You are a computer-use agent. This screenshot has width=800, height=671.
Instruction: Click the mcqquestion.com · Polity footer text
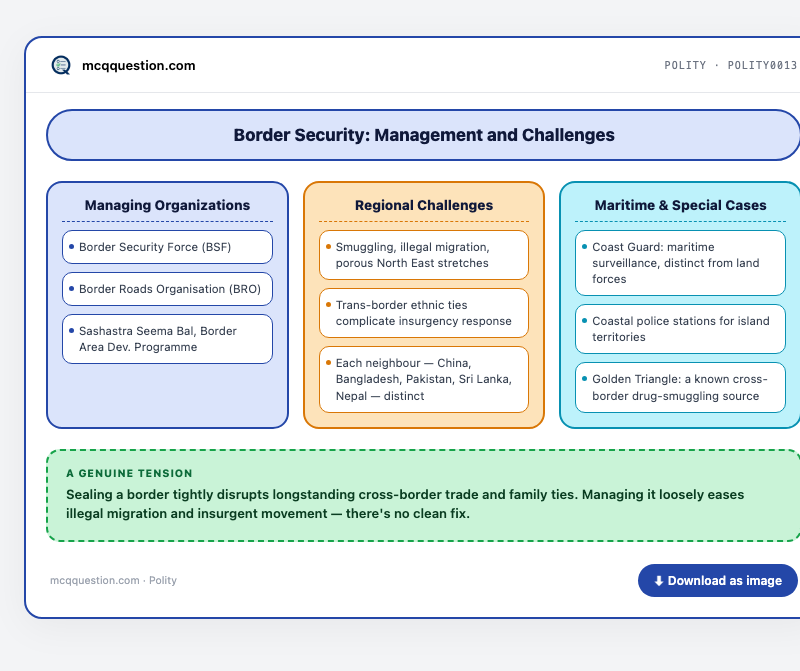(x=113, y=580)
